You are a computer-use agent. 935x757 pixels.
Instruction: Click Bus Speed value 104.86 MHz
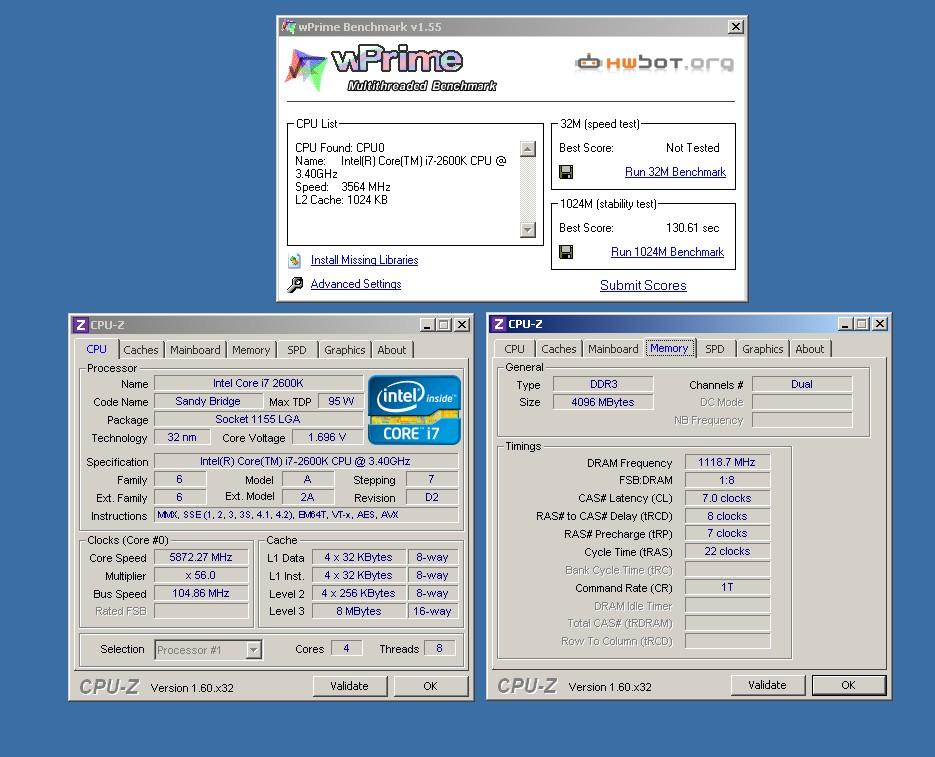pos(201,593)
